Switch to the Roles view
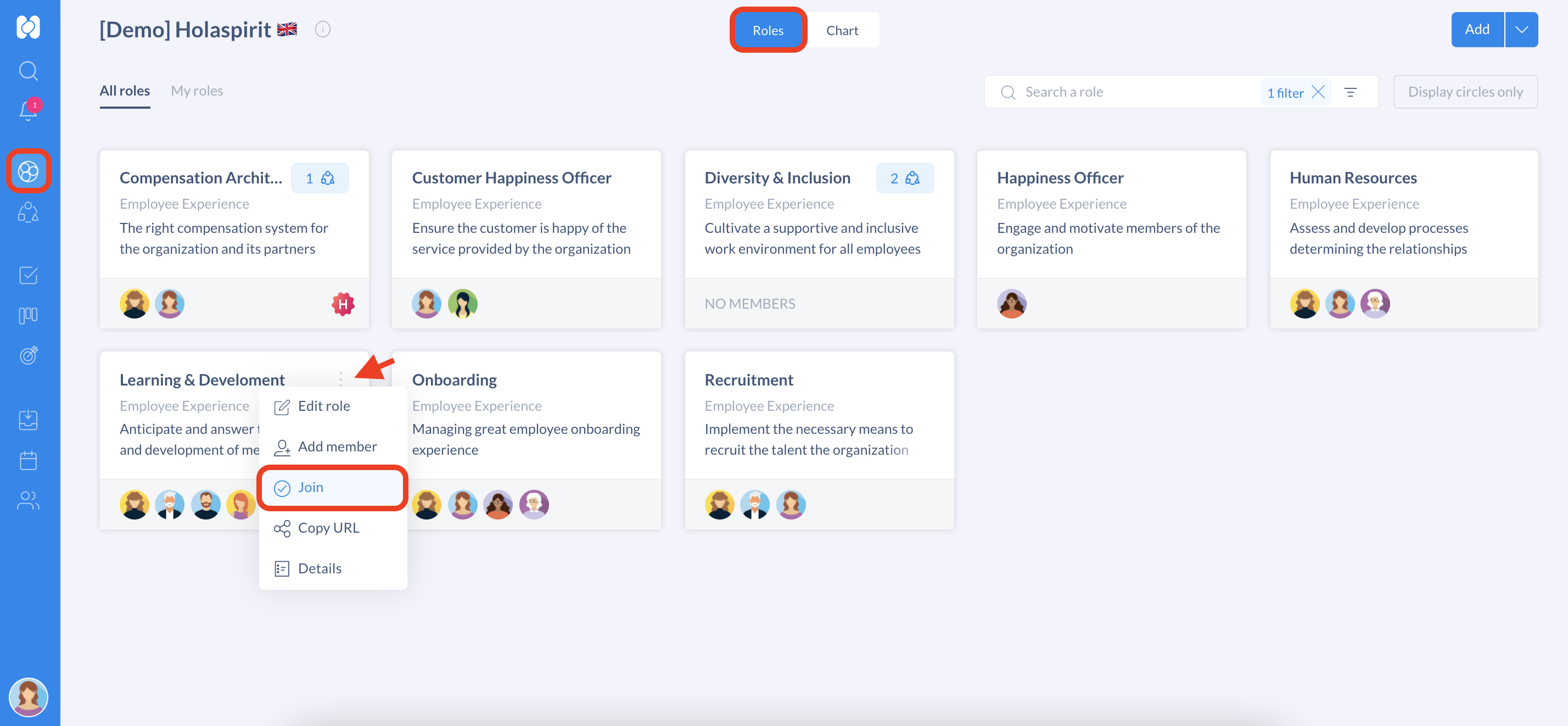 (768, 30)
